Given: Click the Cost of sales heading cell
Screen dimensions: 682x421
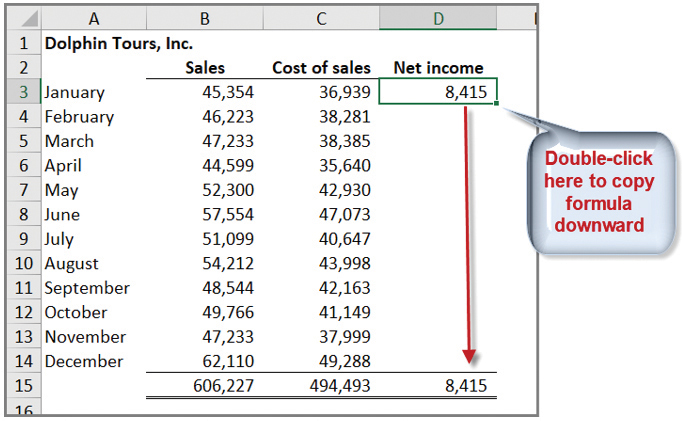Looking at the screenshot, I should (321, 68).
